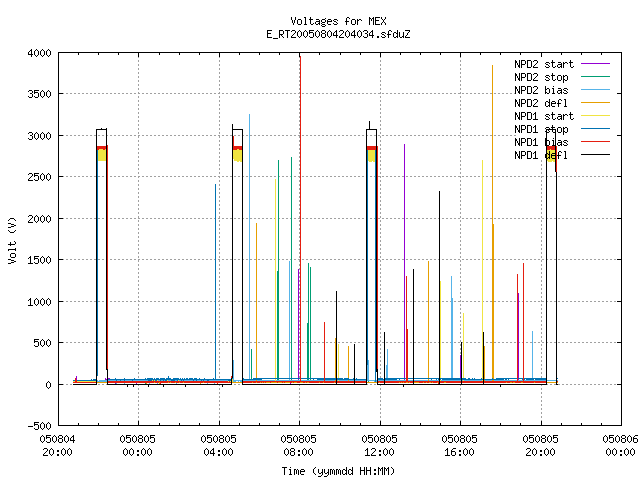Click the x-axis tick '050805 00:00'
This screenshot has height=480, width=640.
coord(138,446)
